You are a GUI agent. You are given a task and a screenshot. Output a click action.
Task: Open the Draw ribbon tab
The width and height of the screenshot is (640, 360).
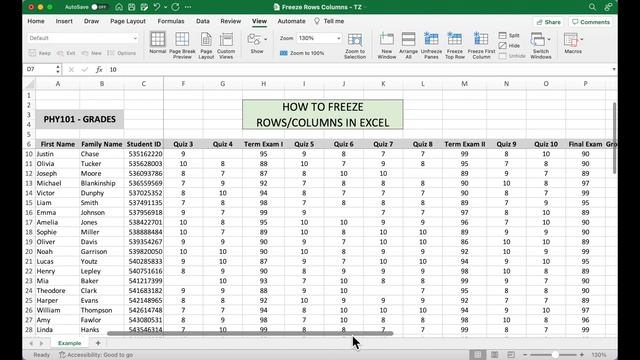[x=91, y=21]
